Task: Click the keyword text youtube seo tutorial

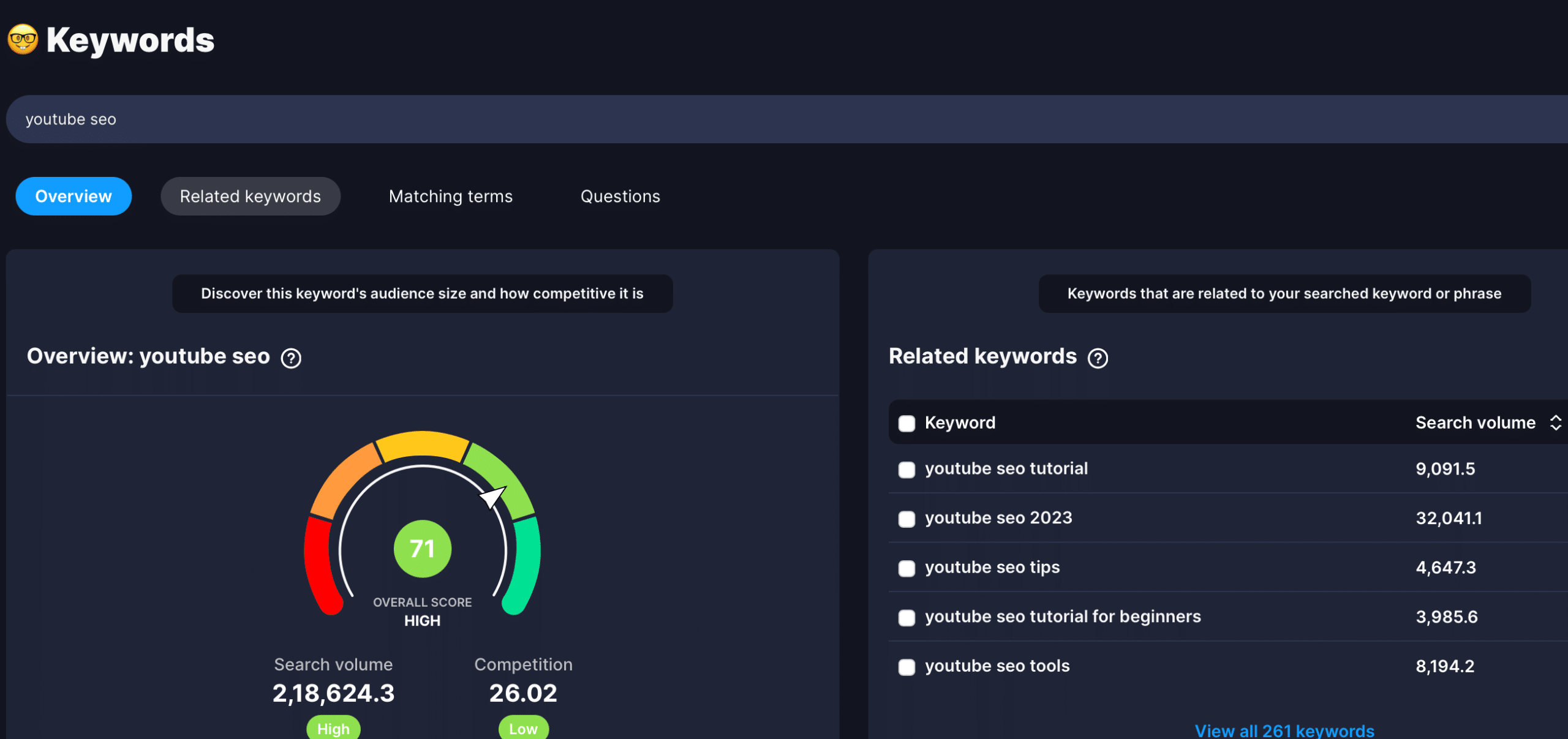Action: click(1006, 468)
